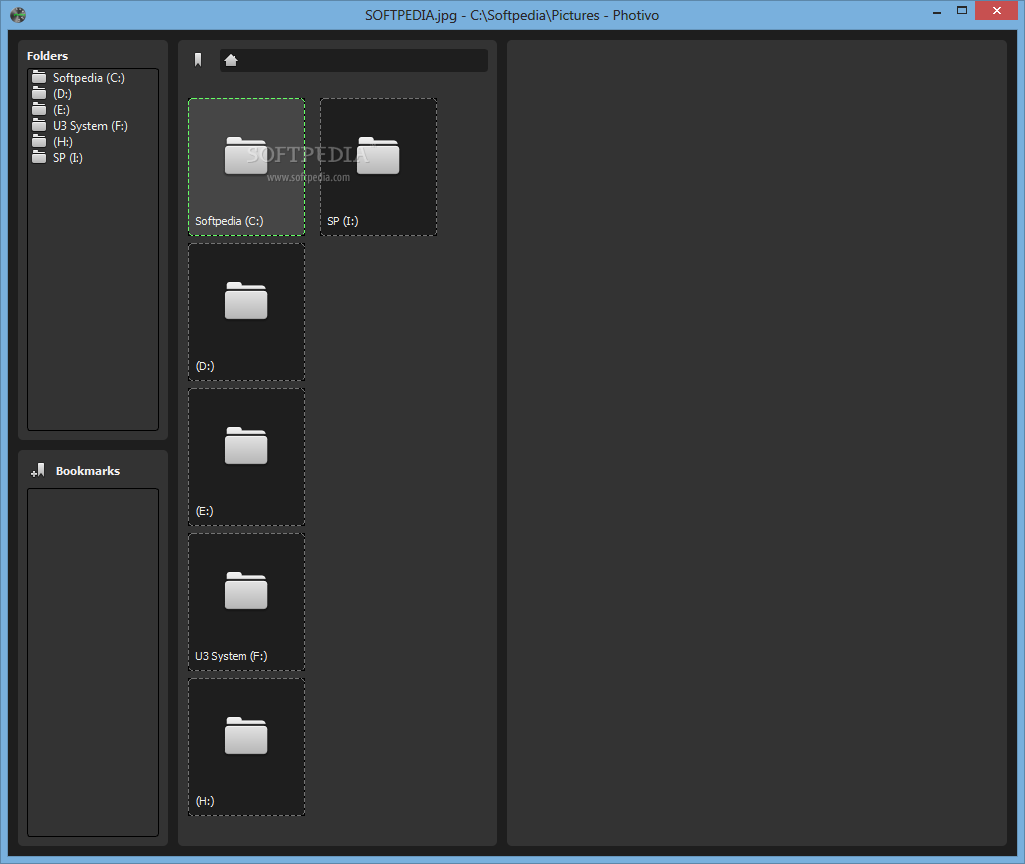Open the SP (I:) folder thumbnail
Image resolution: width=1025 pixels, height=864 pixels.
(x=378, y=167)
